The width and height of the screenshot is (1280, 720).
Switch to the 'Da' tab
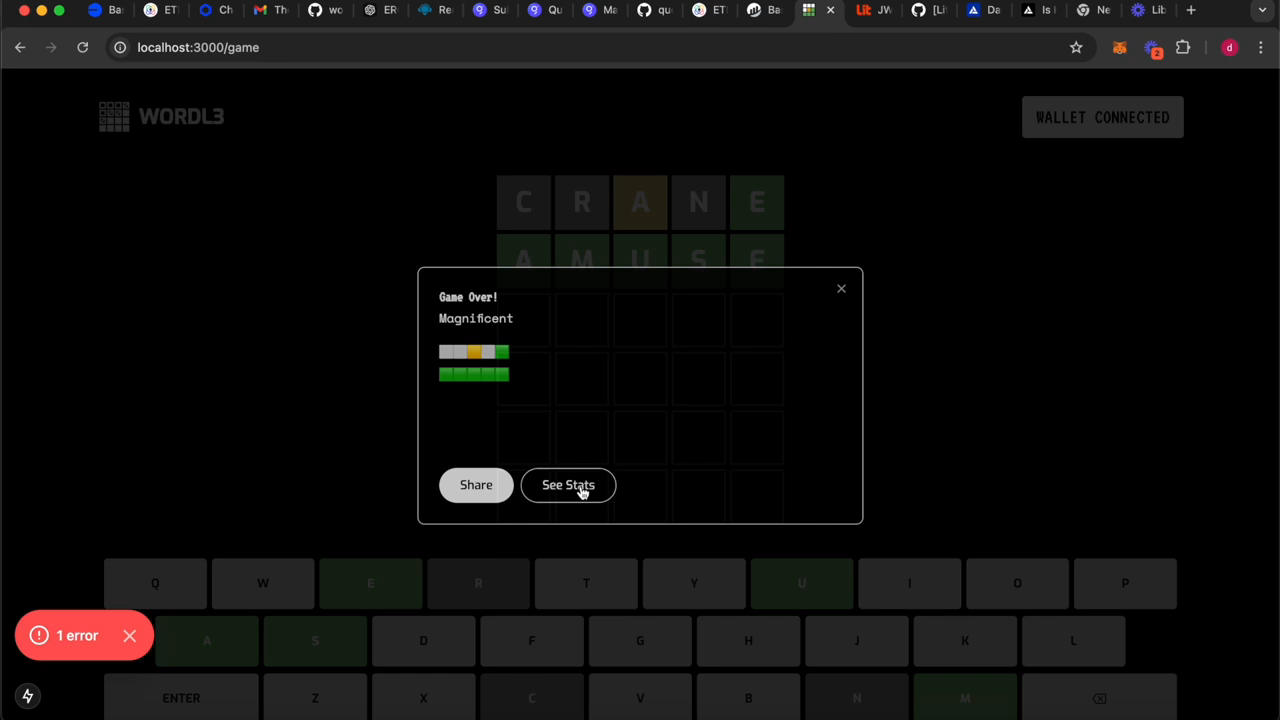click(x=984, y=10)
